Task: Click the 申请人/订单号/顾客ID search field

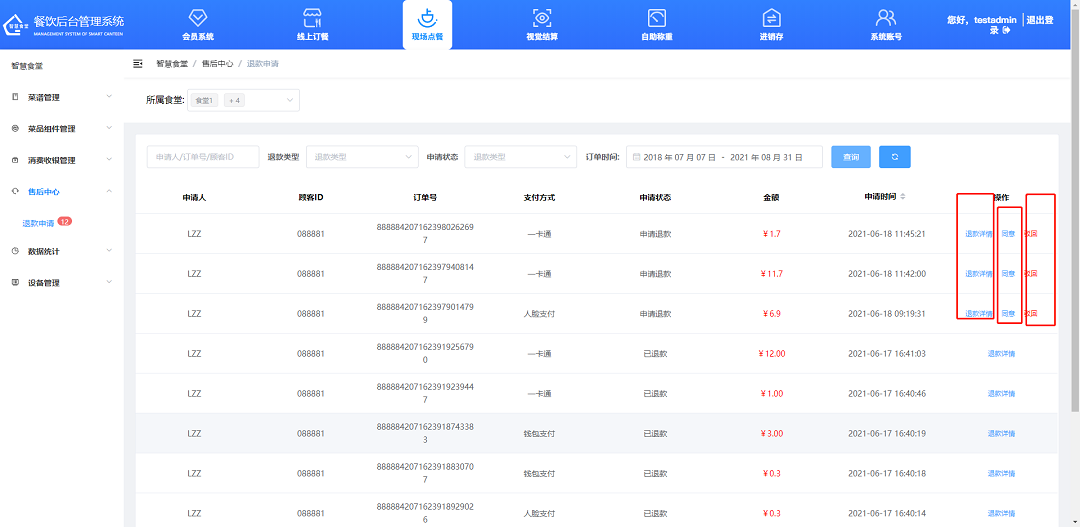Action: click(x=202, y=157)
